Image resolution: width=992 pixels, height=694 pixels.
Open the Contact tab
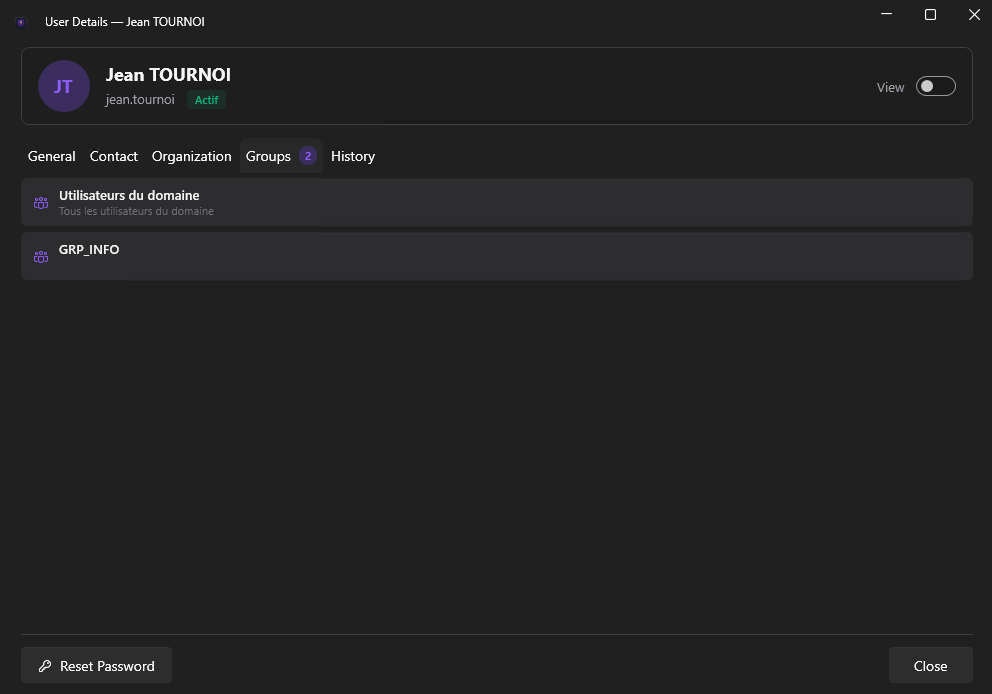(x=113, y=156)
